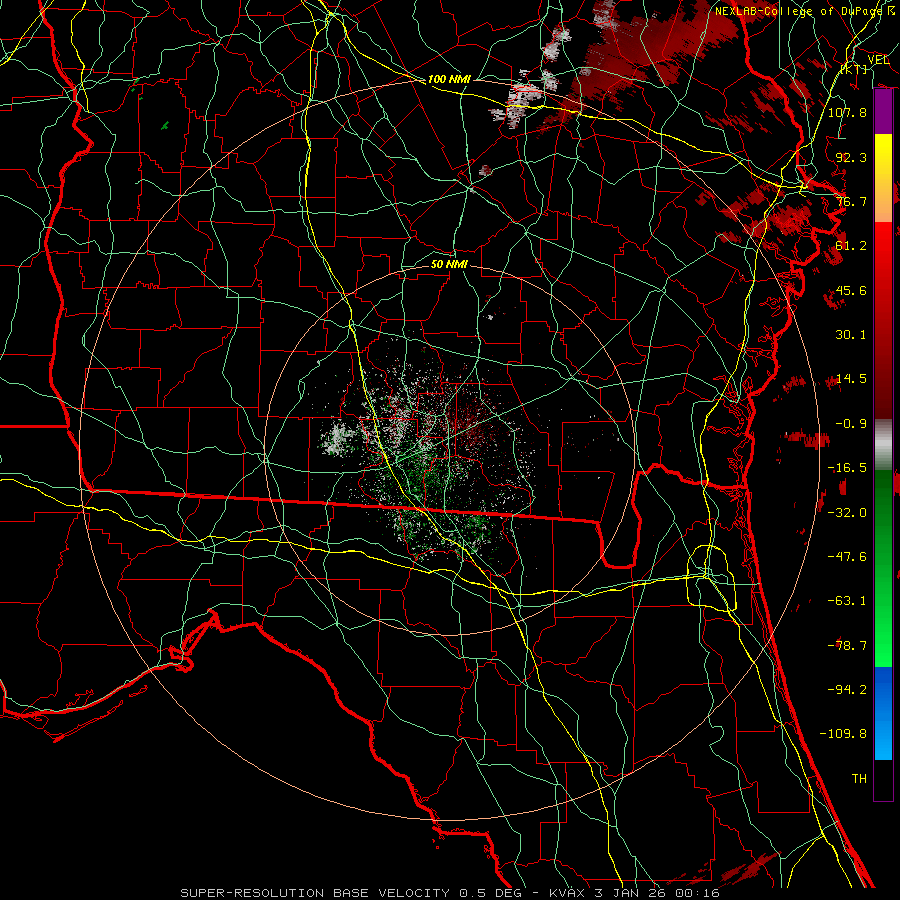Image resolution: width=900 pixels, height=900 pixels.
Task: Click the -63.1 legend value
Action: 847,601
